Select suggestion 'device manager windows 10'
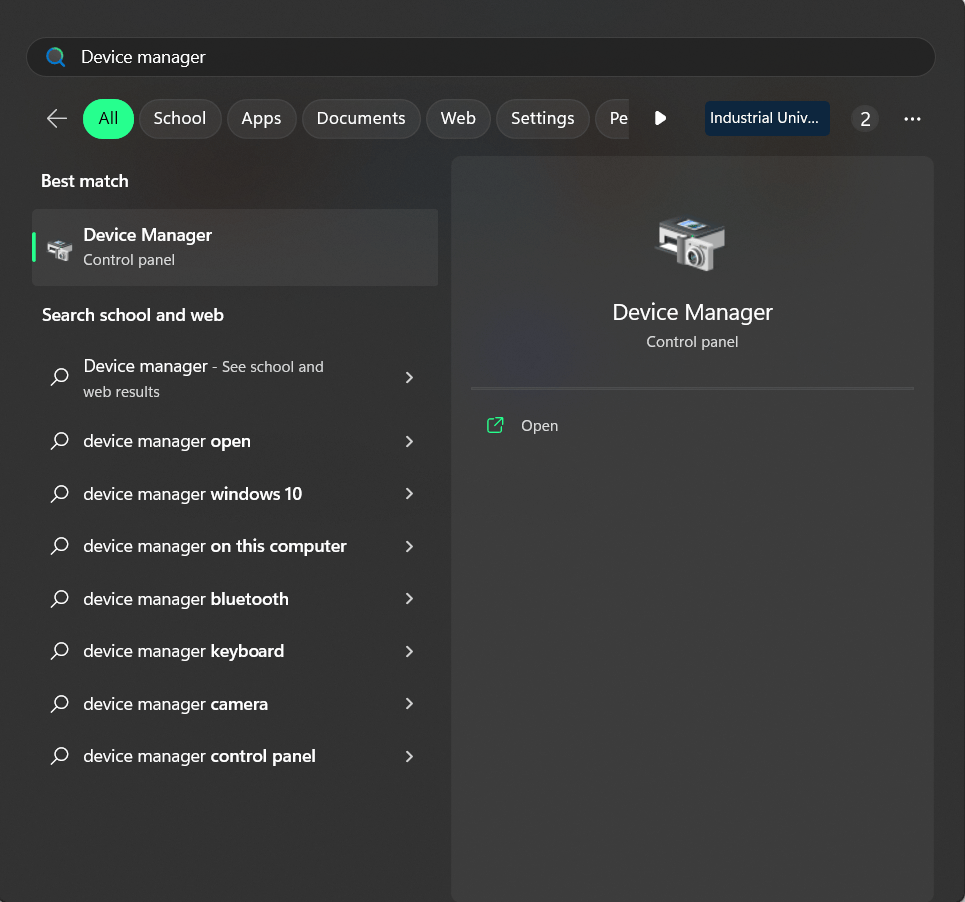 click(235, 493)
